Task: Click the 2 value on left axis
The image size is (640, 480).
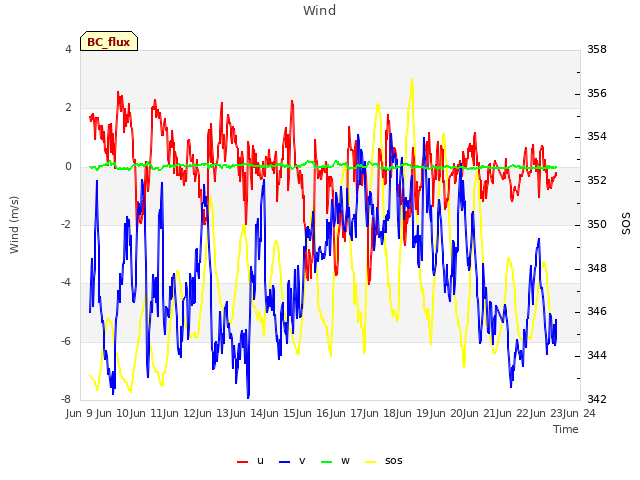Action: click(x=68, y=108)
